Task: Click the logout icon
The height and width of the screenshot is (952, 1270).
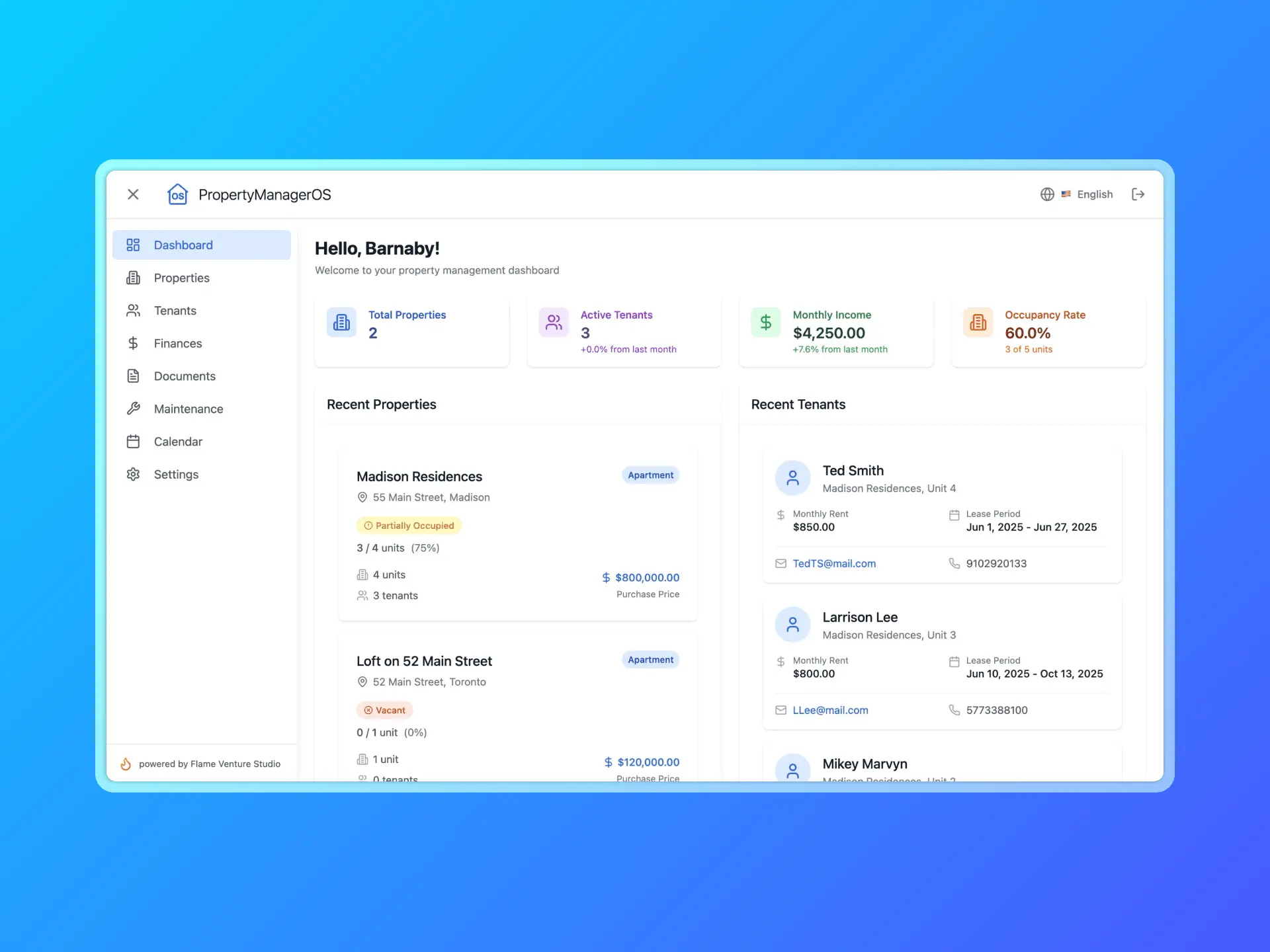Action: tap(1138, 194)
